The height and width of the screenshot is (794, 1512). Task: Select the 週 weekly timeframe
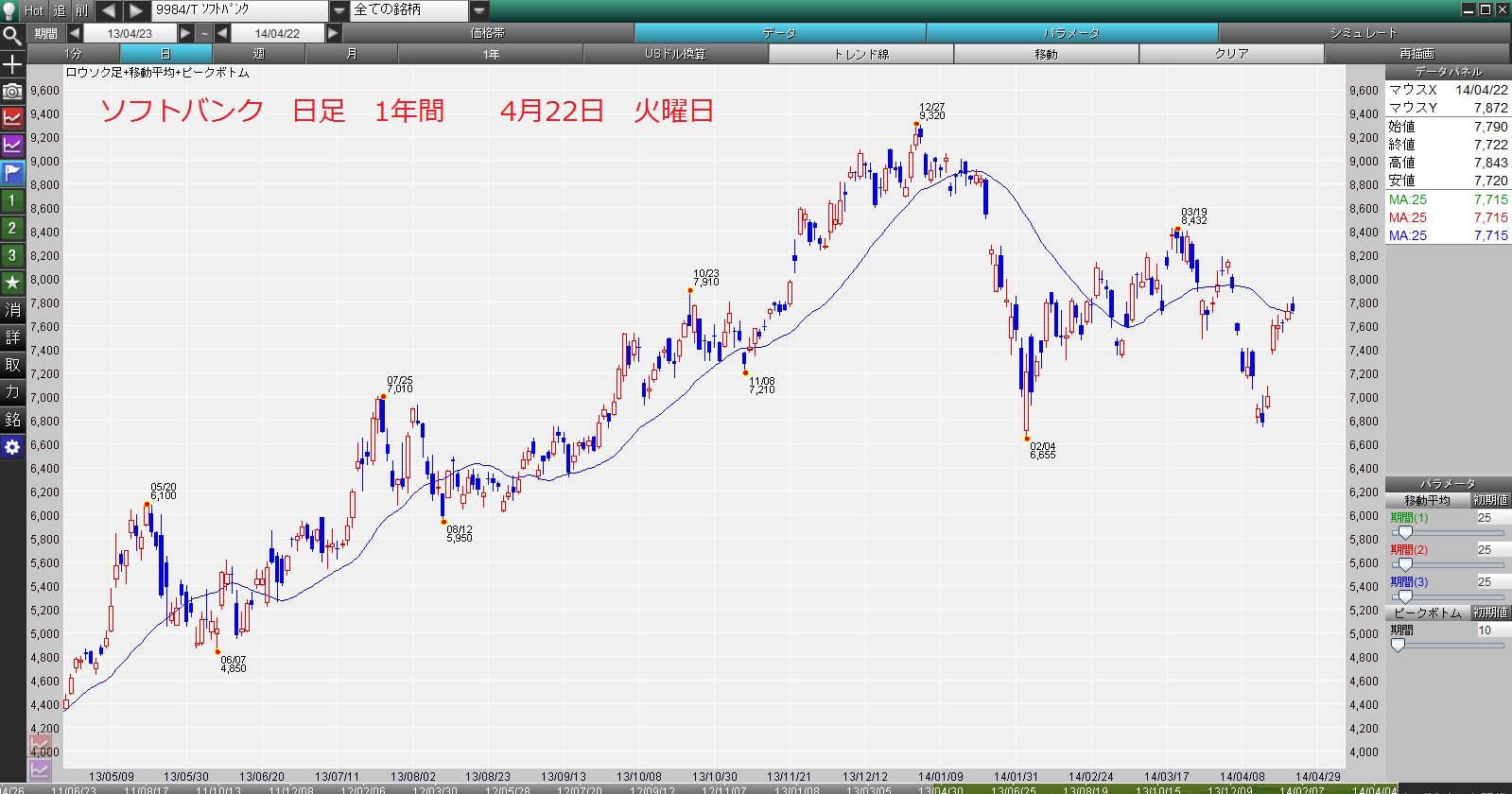click(258, 54)
